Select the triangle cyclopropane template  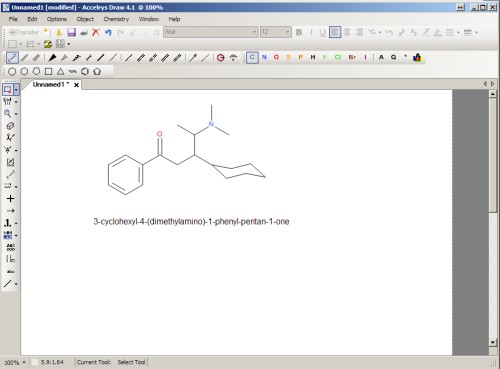click(60, 71)
